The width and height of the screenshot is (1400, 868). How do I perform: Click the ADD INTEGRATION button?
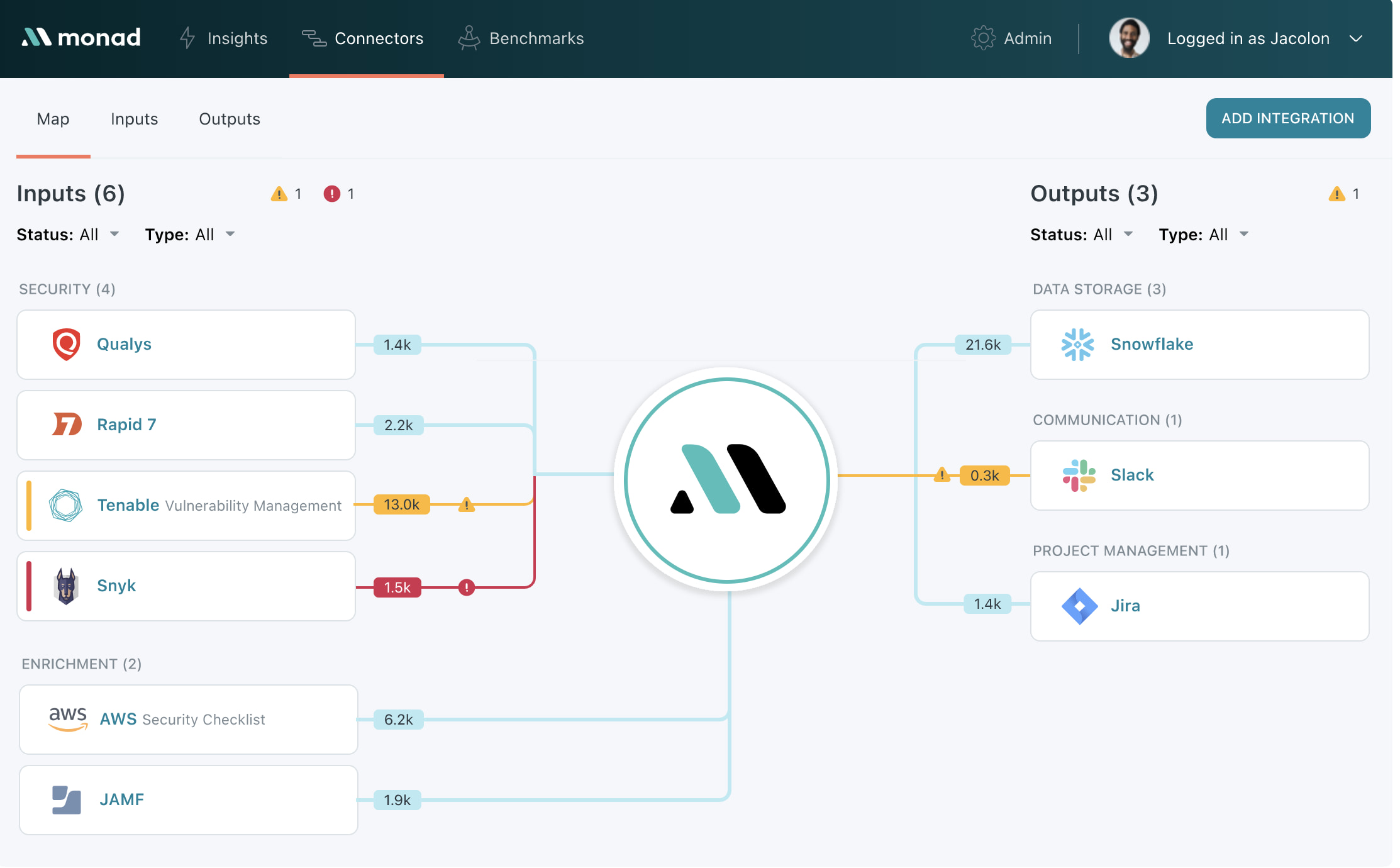tap(1288, 118)
